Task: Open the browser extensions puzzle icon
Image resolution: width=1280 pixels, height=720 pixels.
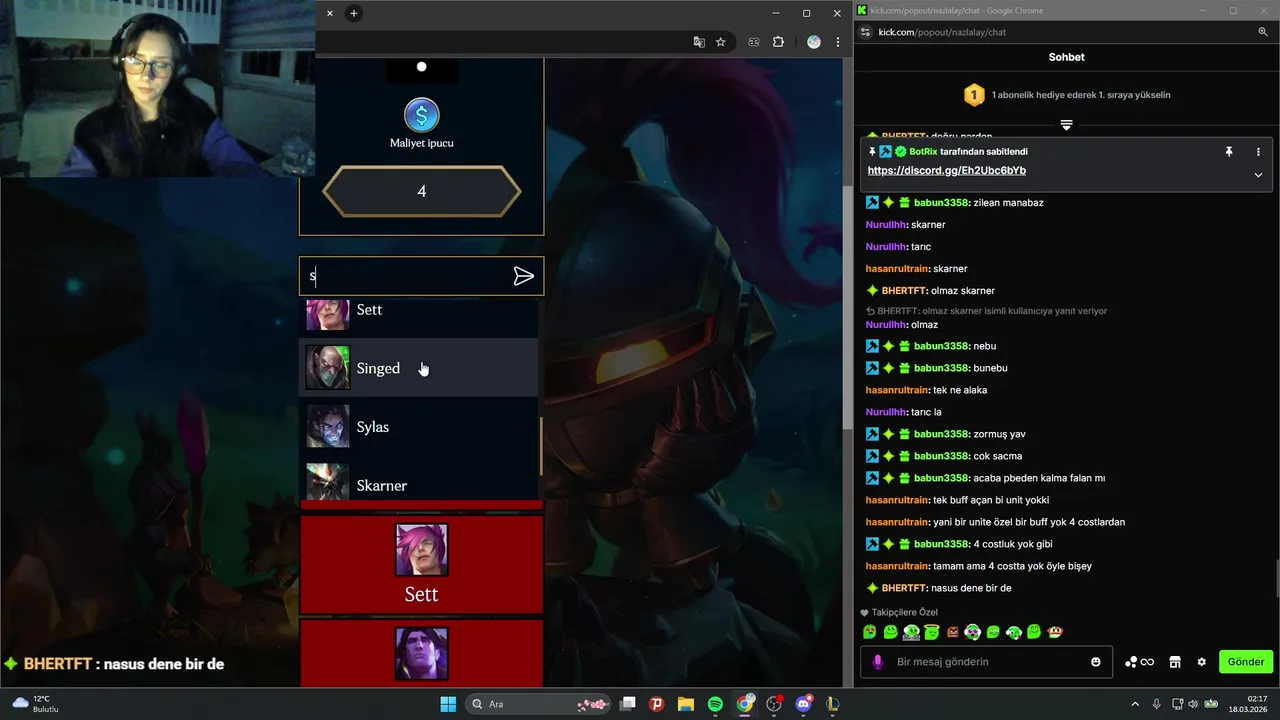Action: [x=778, y=42]
